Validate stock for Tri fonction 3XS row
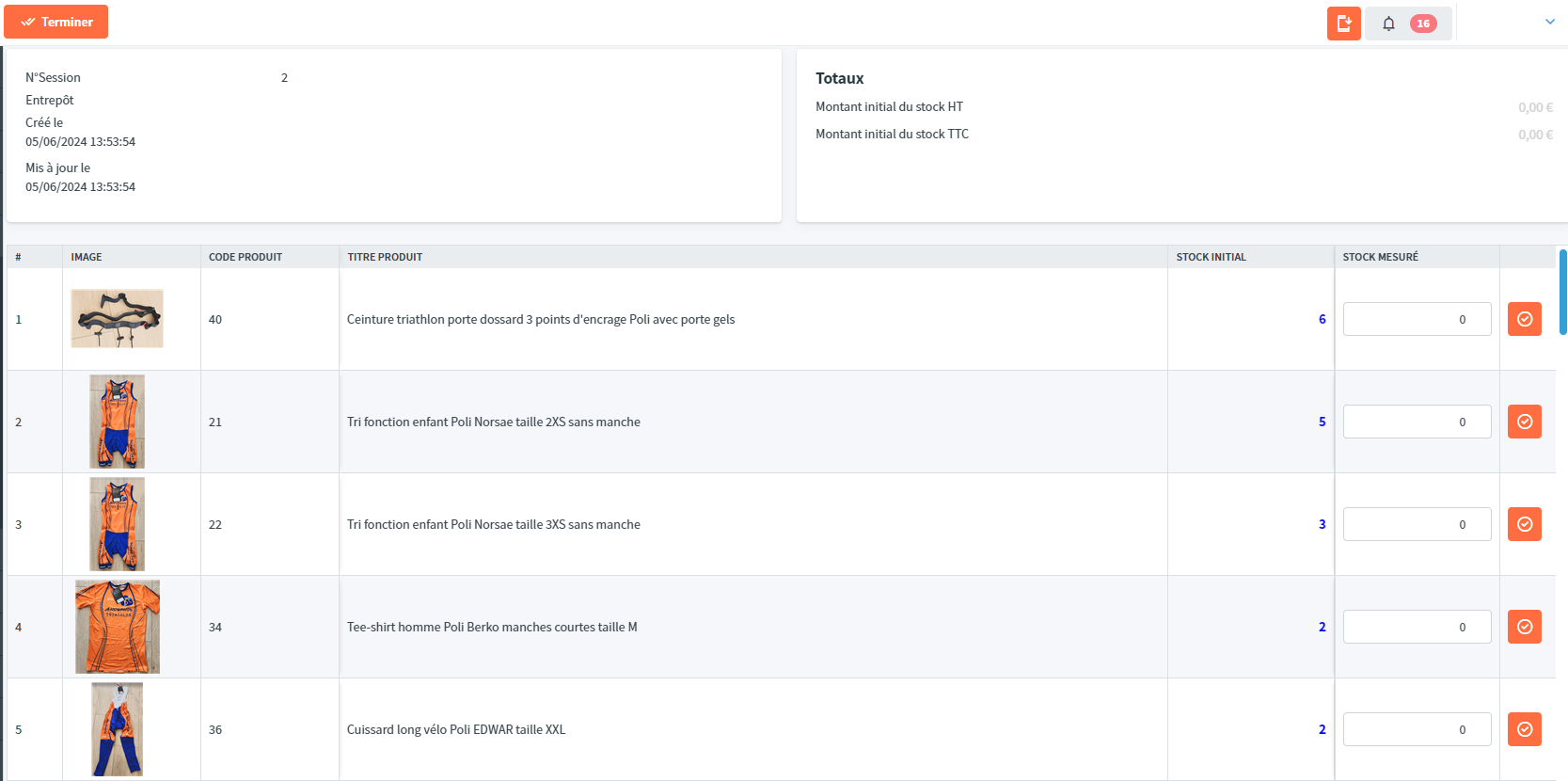Image resolution: width=1568 pixels, height=781 pixels. (x=1524, y=524)
